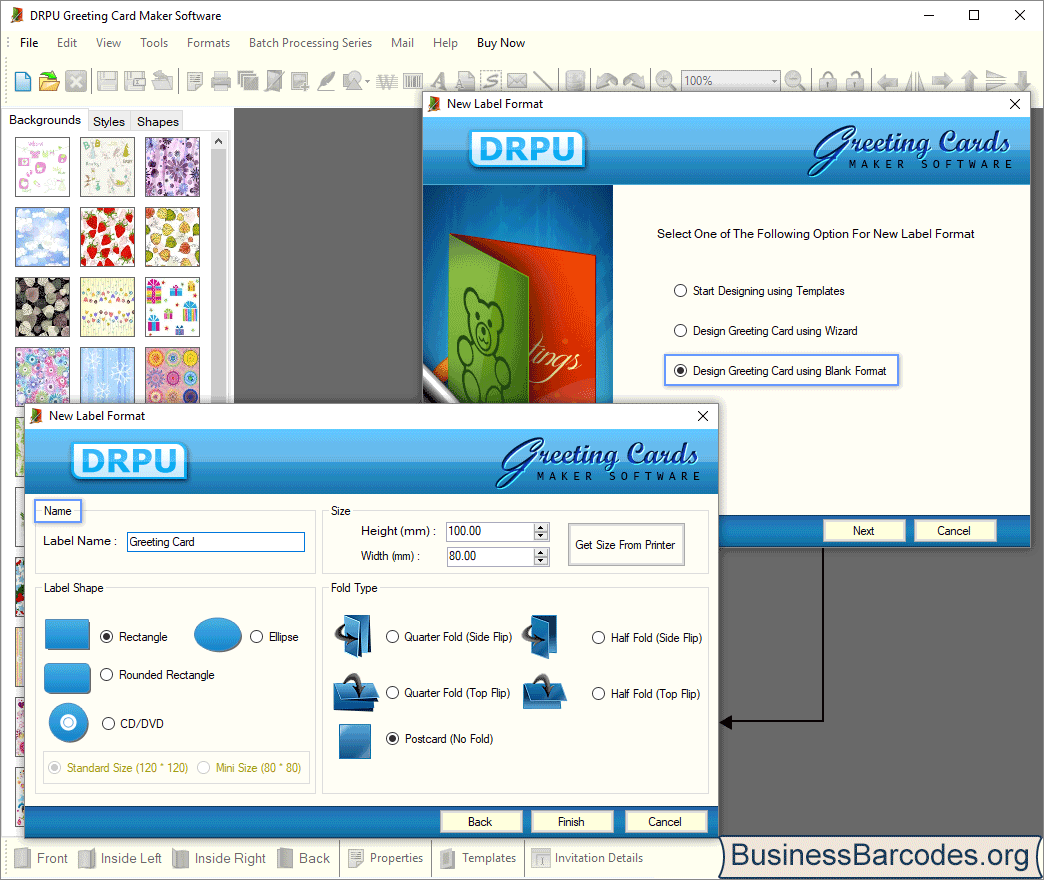Click the Height (mm) input field
The image size is (1044, 880).
point(490,531)
